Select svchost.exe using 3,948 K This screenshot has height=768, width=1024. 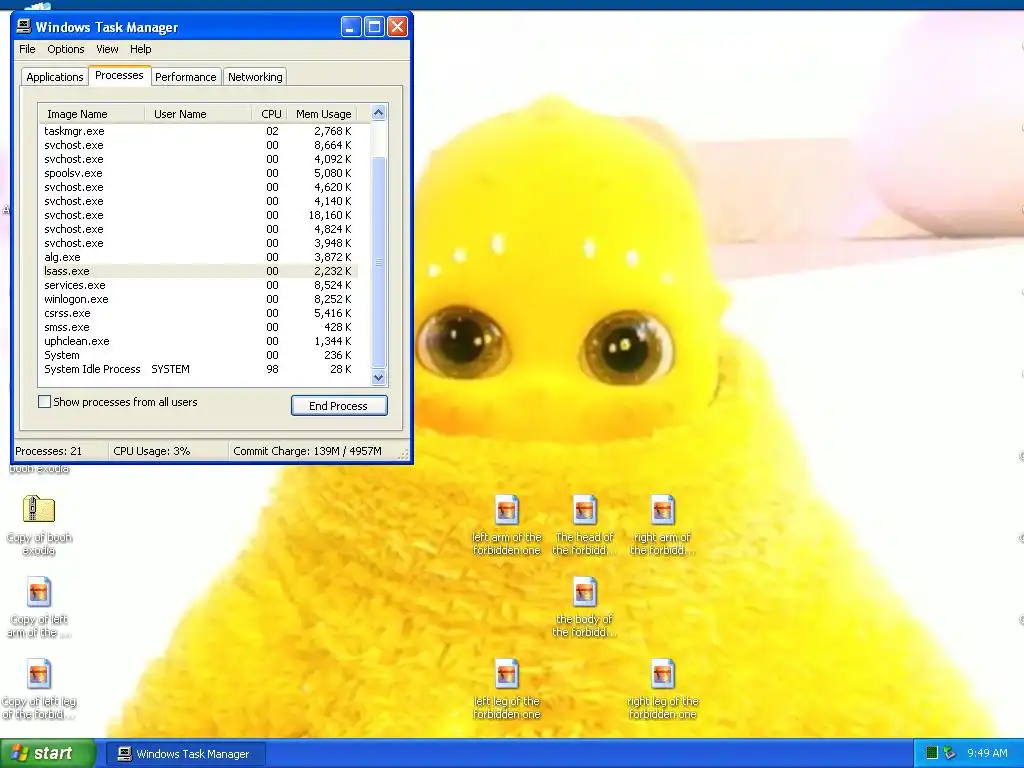(198, 243)
